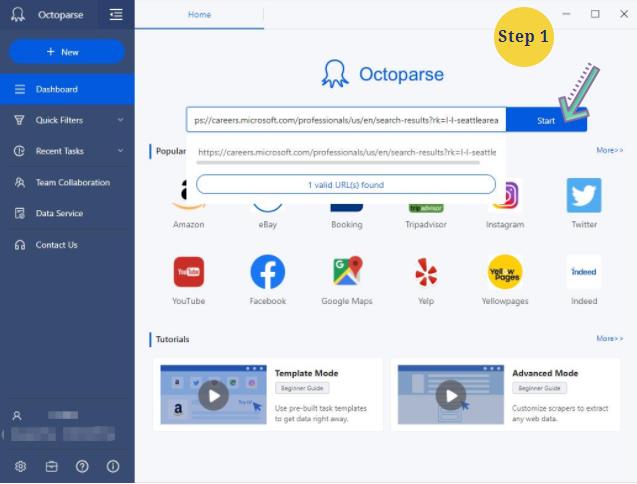Click the user account profile icon
The width and height of the screenshot is (637, 484).
pyautogui.click(x=17, y=416)
